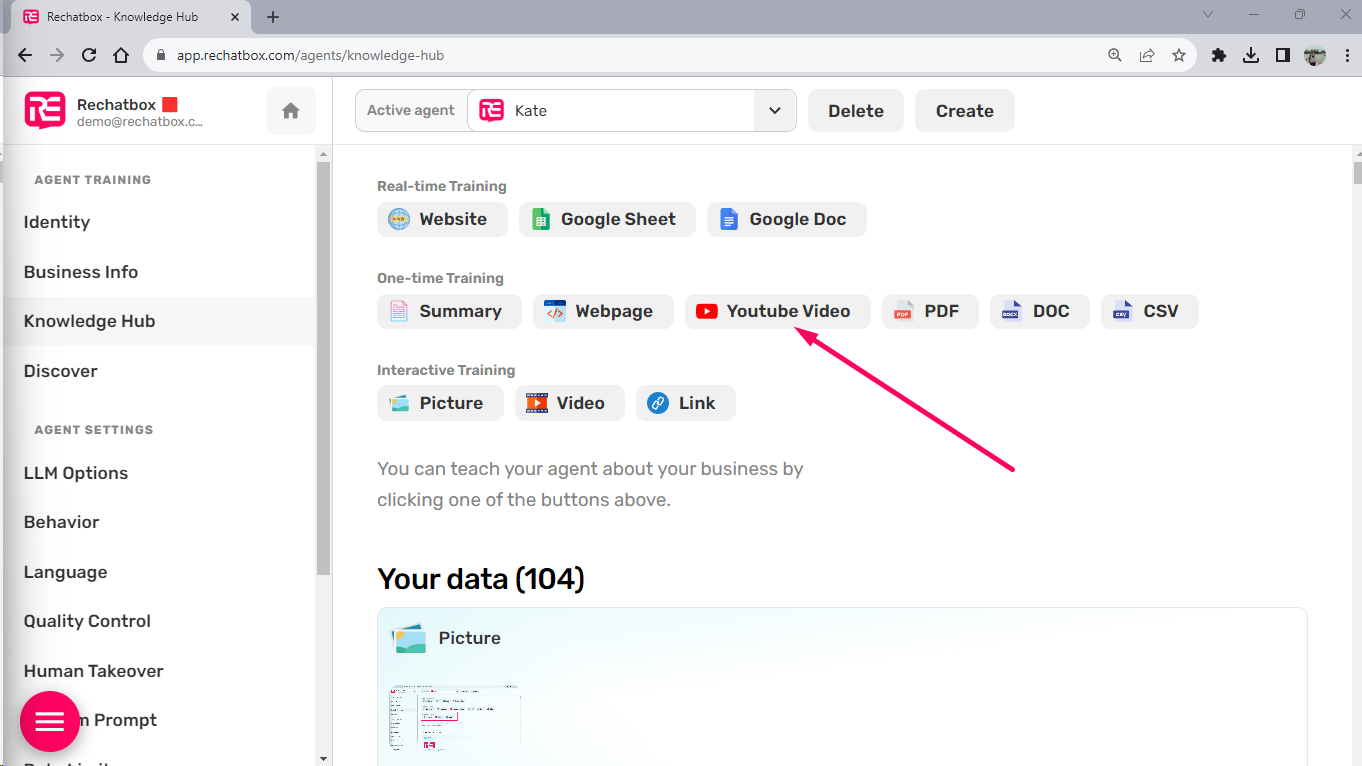
Task: Open the browser extensions puzzle icon
Action: 1218,56
